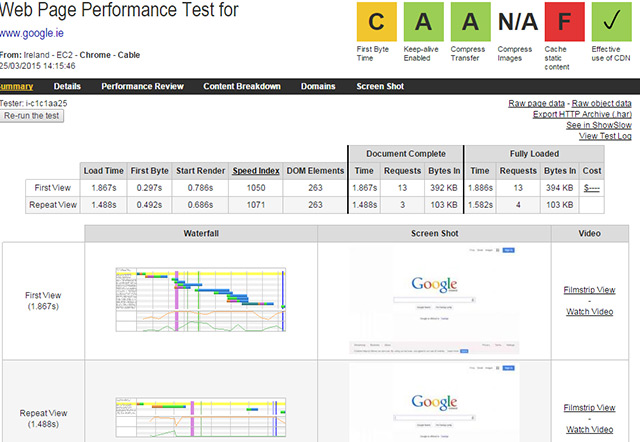The height and width of the screenshot is (442, 640).
Task: Click the Repeat View row label in table
Action: pyautogui.click(x=53, y=205)
